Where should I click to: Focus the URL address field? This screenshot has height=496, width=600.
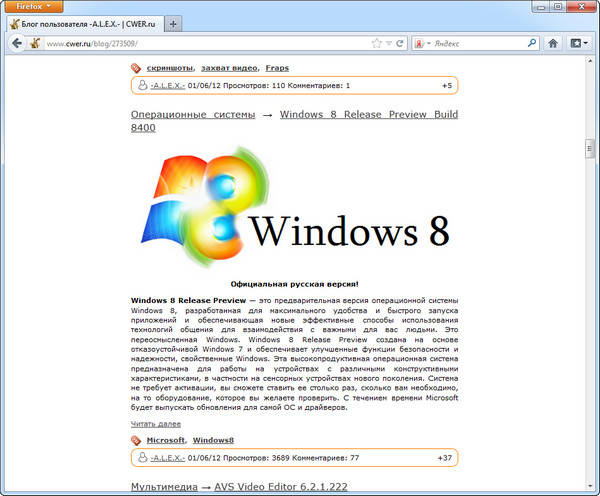click(x=207, y=44)
